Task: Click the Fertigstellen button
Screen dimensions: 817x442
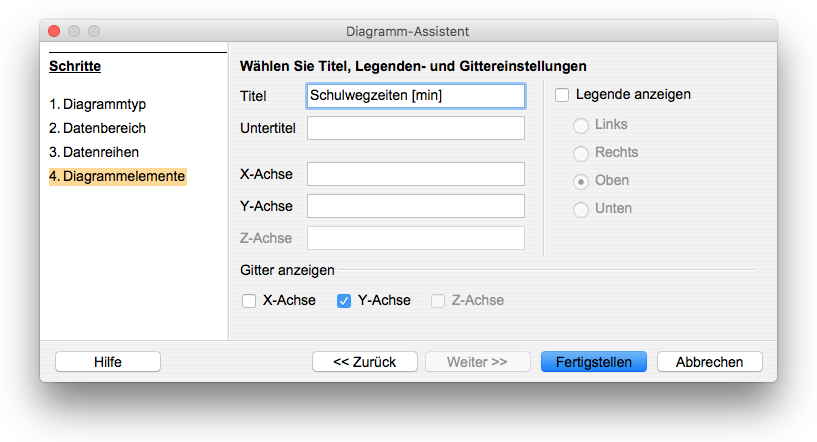Action: pos(593,362)
